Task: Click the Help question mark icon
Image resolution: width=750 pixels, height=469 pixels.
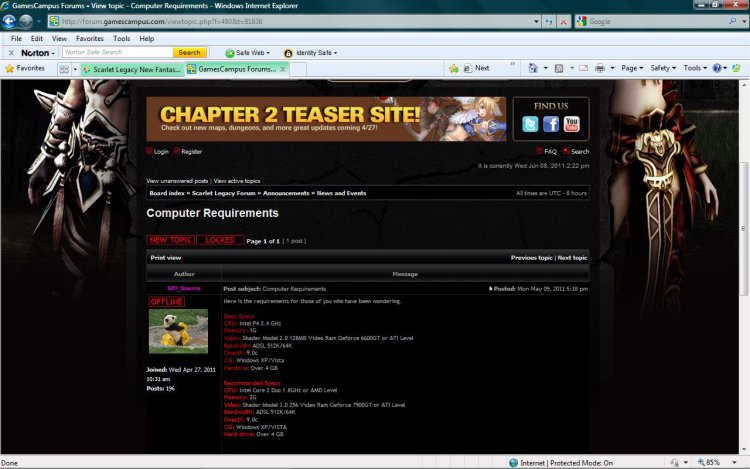Action: [717, 68]
